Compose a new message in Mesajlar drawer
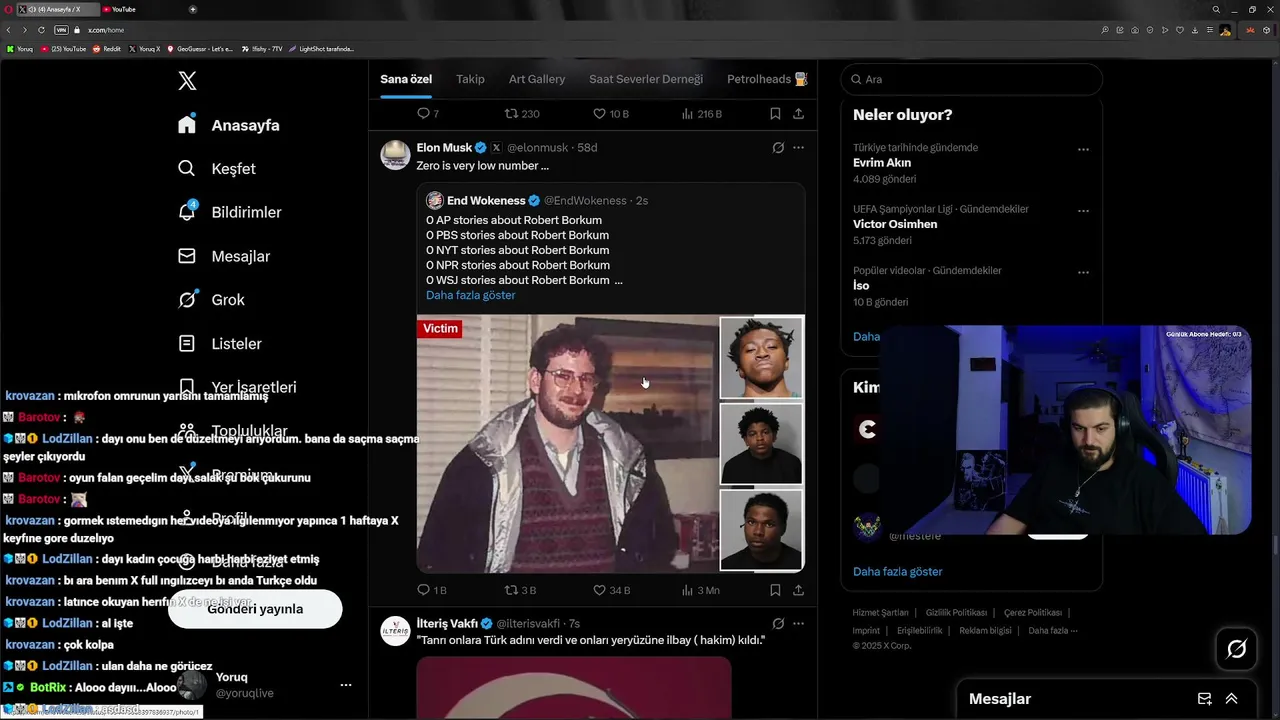The image size is (1280, 720). coord(1204,699)
